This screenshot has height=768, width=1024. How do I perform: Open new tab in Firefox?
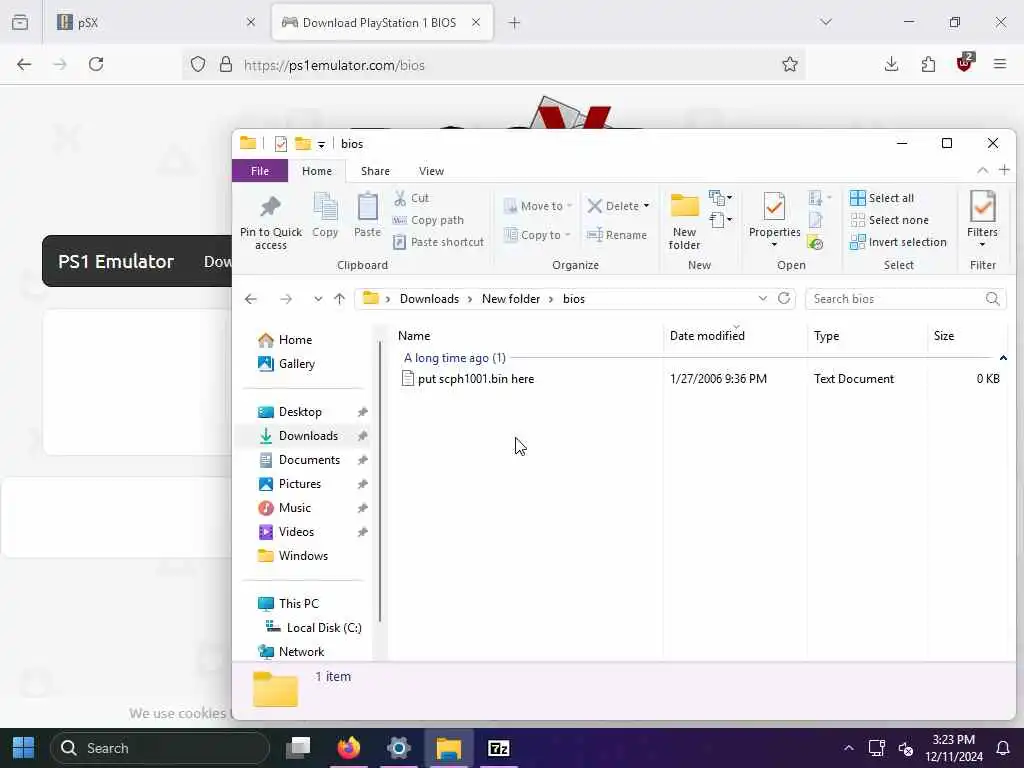click(515, 23)
